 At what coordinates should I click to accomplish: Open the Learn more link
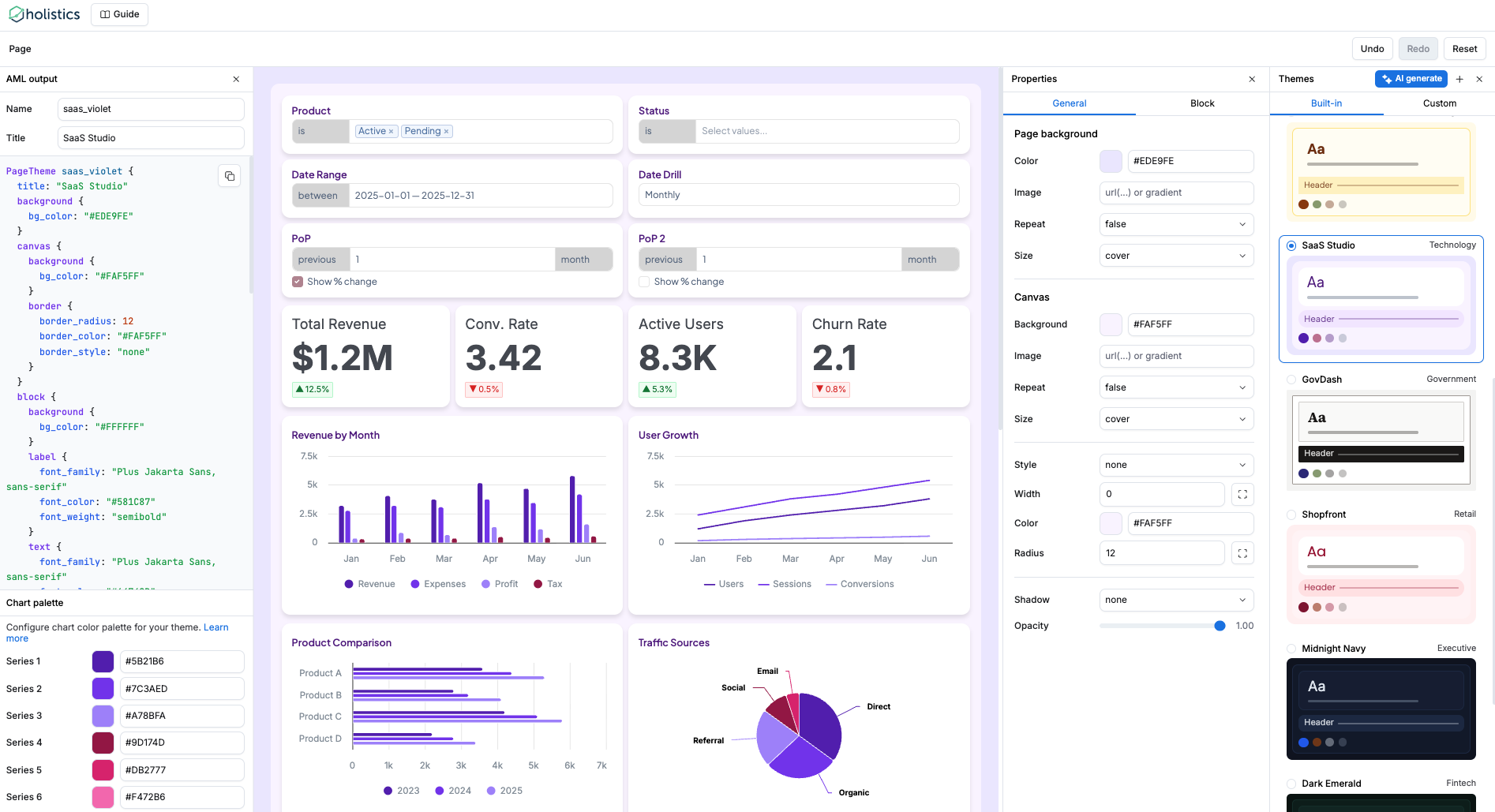tap(215, 627)
